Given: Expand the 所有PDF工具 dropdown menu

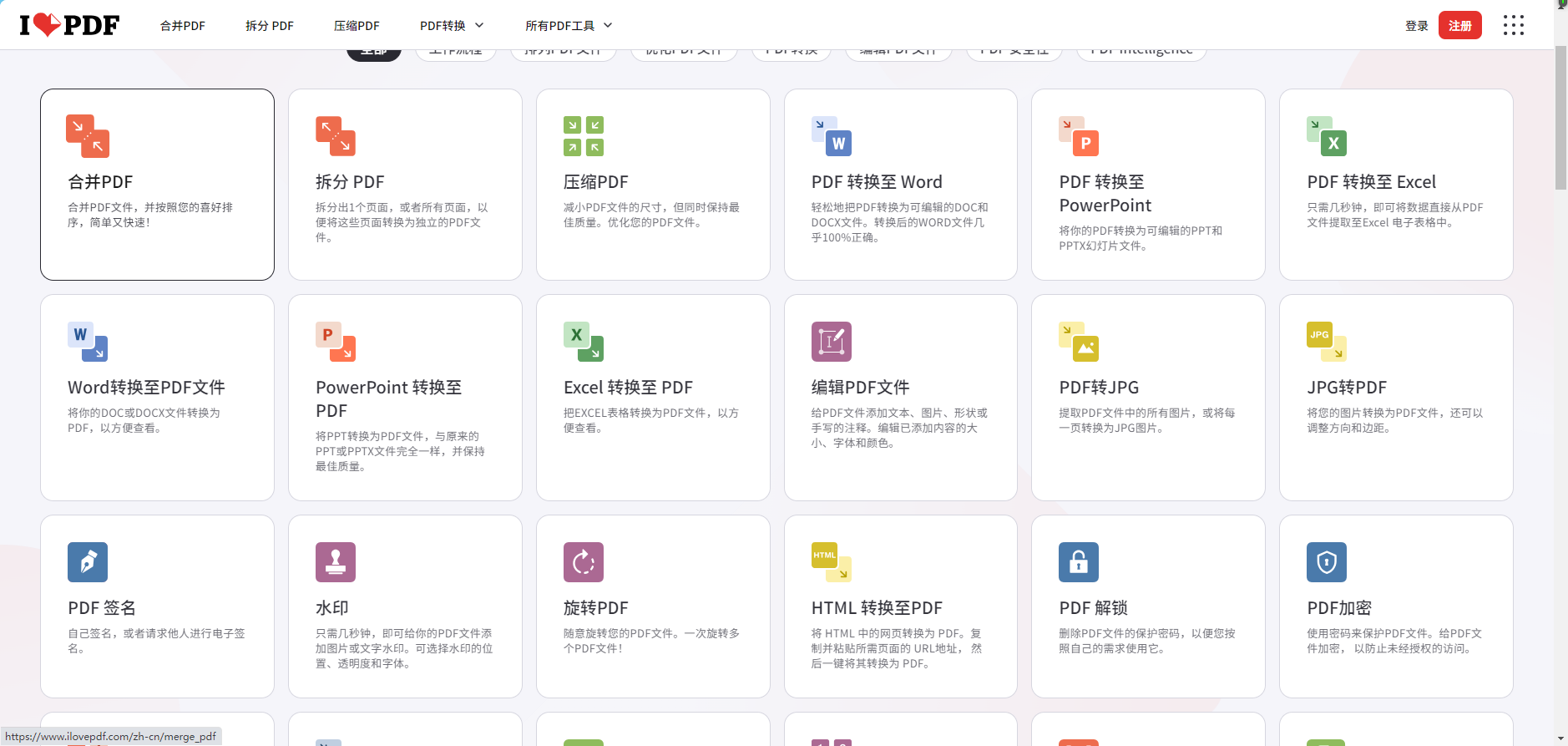Looking at the screenshot, I should tap(569, 26).
